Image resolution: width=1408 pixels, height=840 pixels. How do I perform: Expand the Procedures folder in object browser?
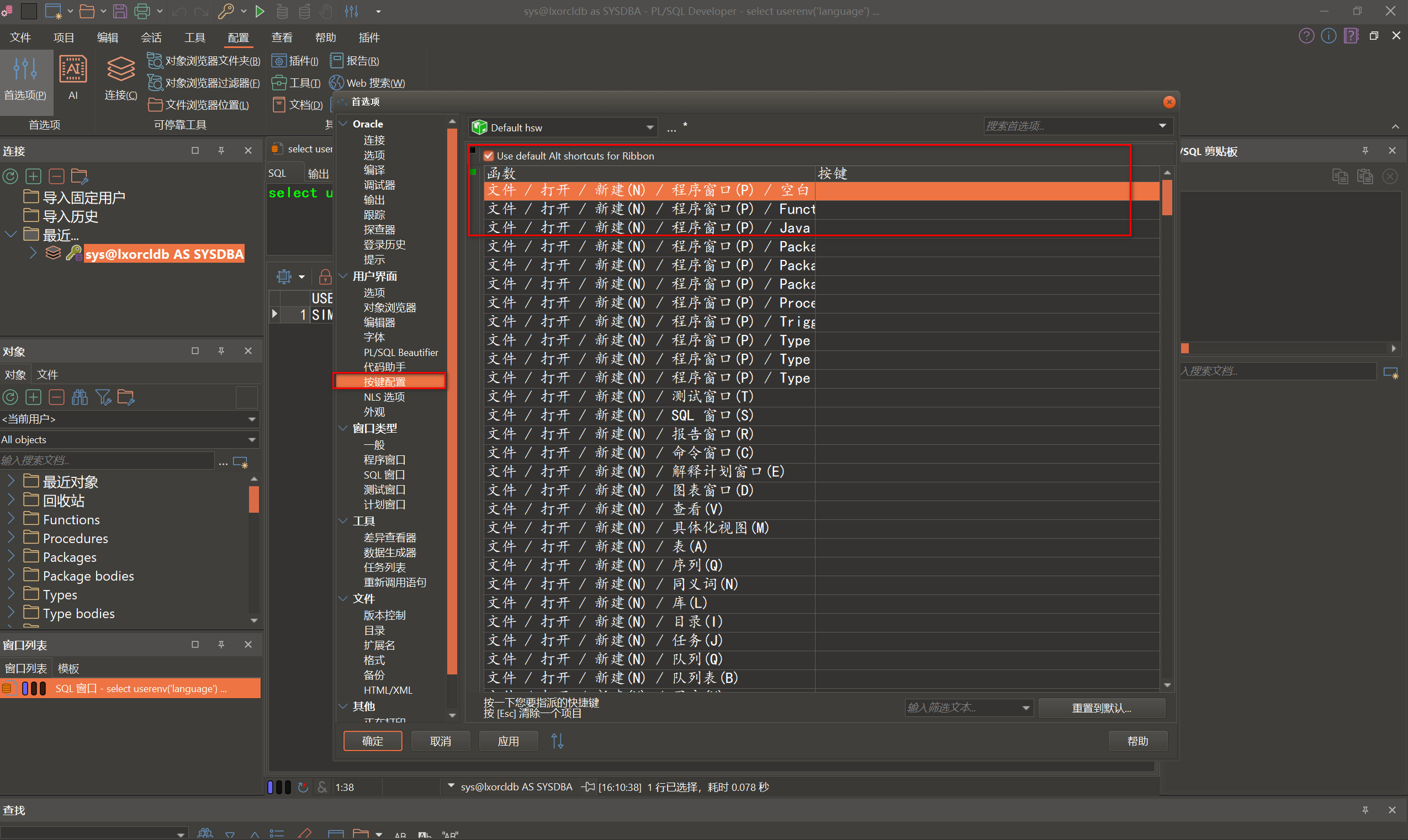tap(10, 538)
